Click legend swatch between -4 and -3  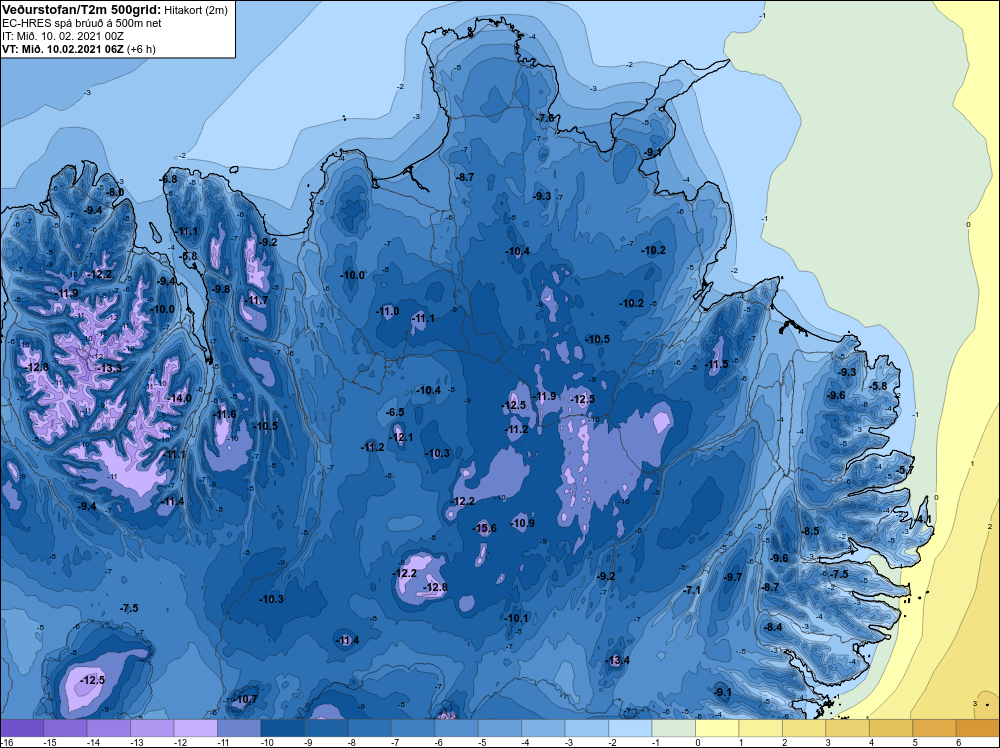(x=543, y=728)
